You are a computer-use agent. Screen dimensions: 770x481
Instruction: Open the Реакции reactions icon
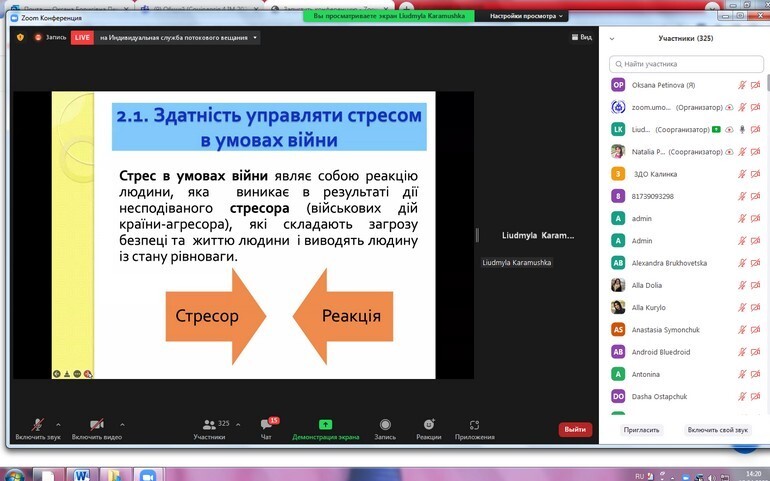click(x=429, y=425)
